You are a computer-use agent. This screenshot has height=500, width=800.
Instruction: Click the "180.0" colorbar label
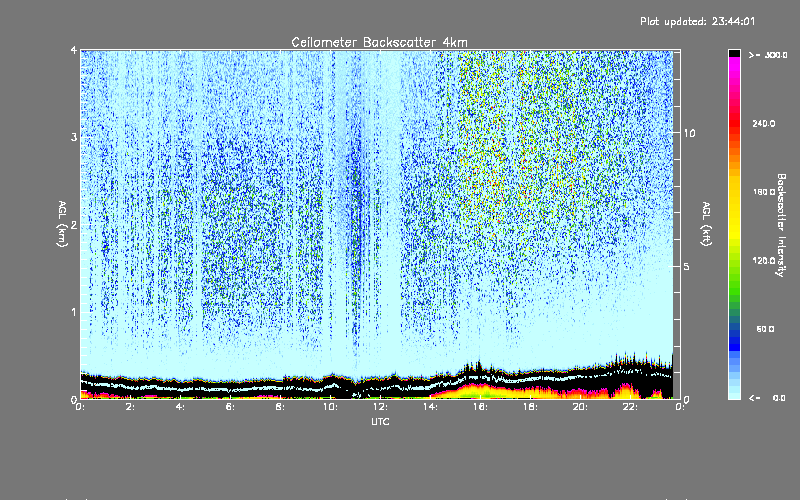[763, 192]
